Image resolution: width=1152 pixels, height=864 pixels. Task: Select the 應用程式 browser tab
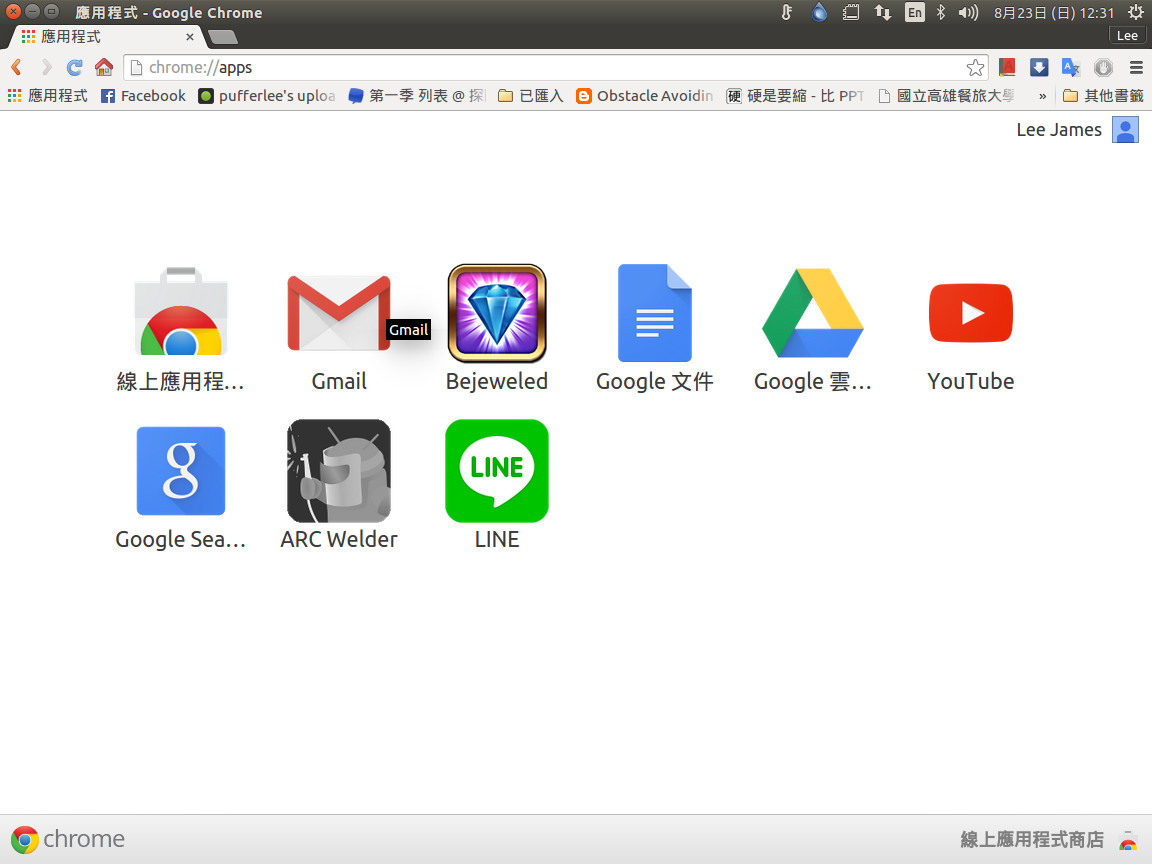coord(106,37)
